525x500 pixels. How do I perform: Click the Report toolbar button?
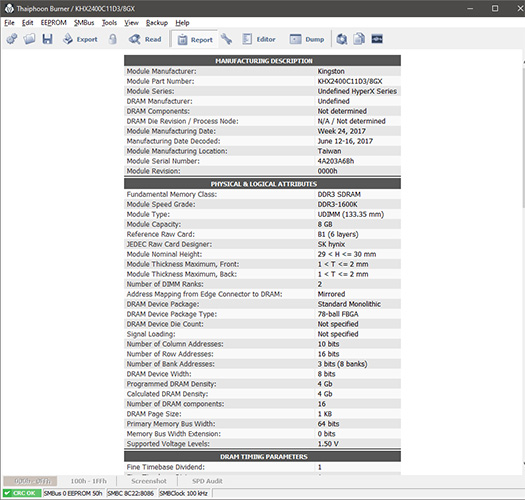coord(195,40)
